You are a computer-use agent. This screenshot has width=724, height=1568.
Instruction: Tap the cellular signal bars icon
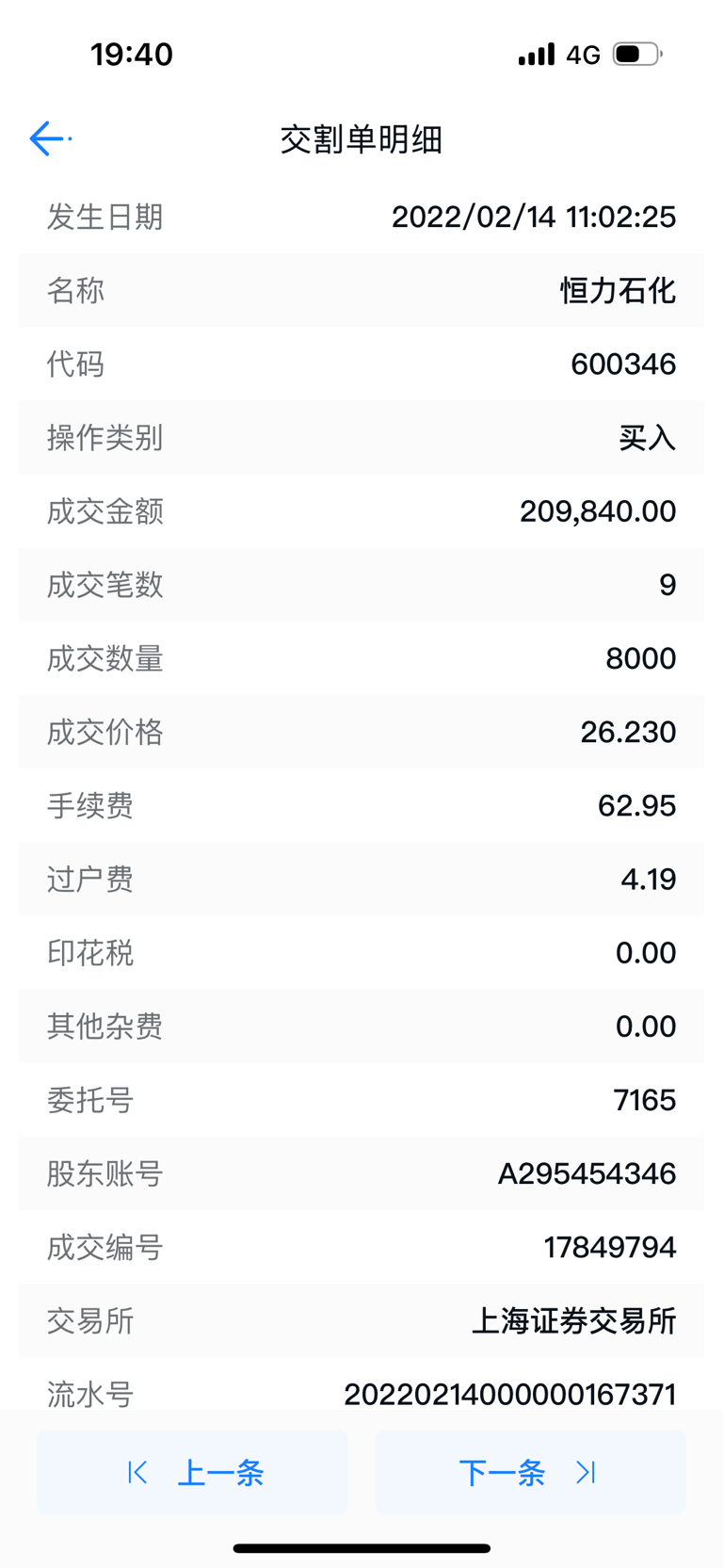click(x=537, y=54)
